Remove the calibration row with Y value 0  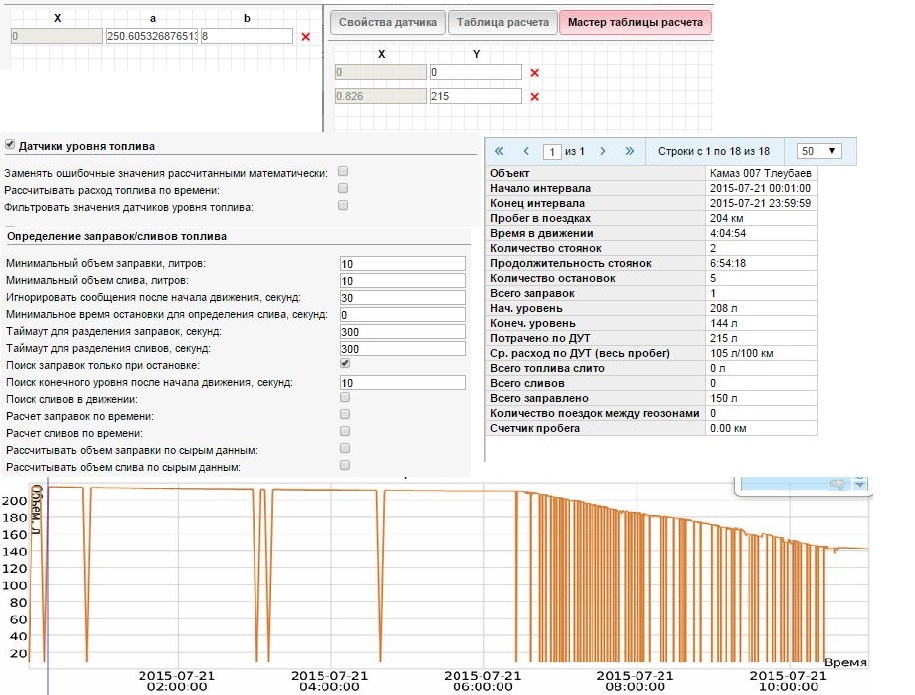point(534,73)
